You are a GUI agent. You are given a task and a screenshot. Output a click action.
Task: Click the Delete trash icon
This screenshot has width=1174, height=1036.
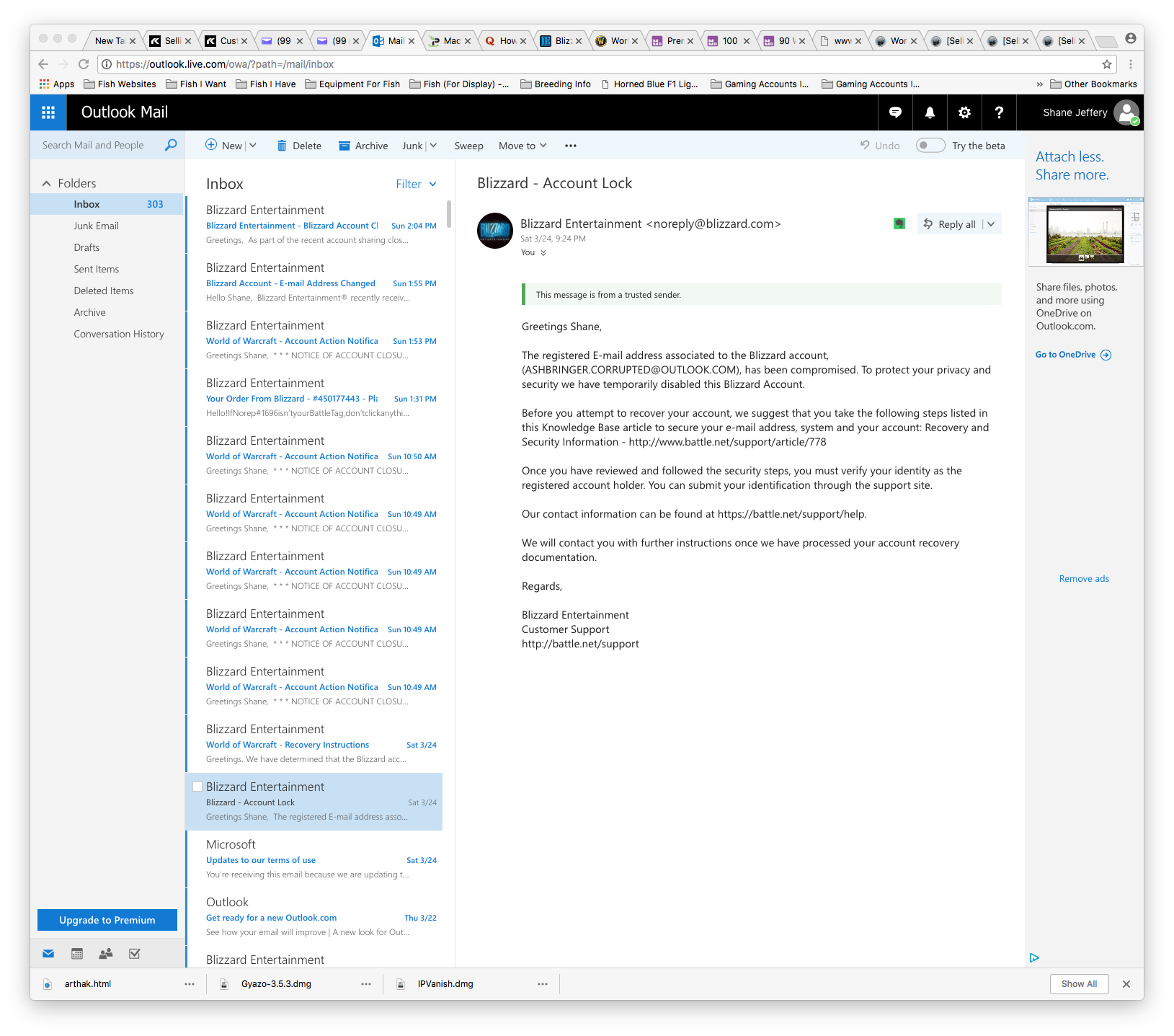[x=282, y=146]
